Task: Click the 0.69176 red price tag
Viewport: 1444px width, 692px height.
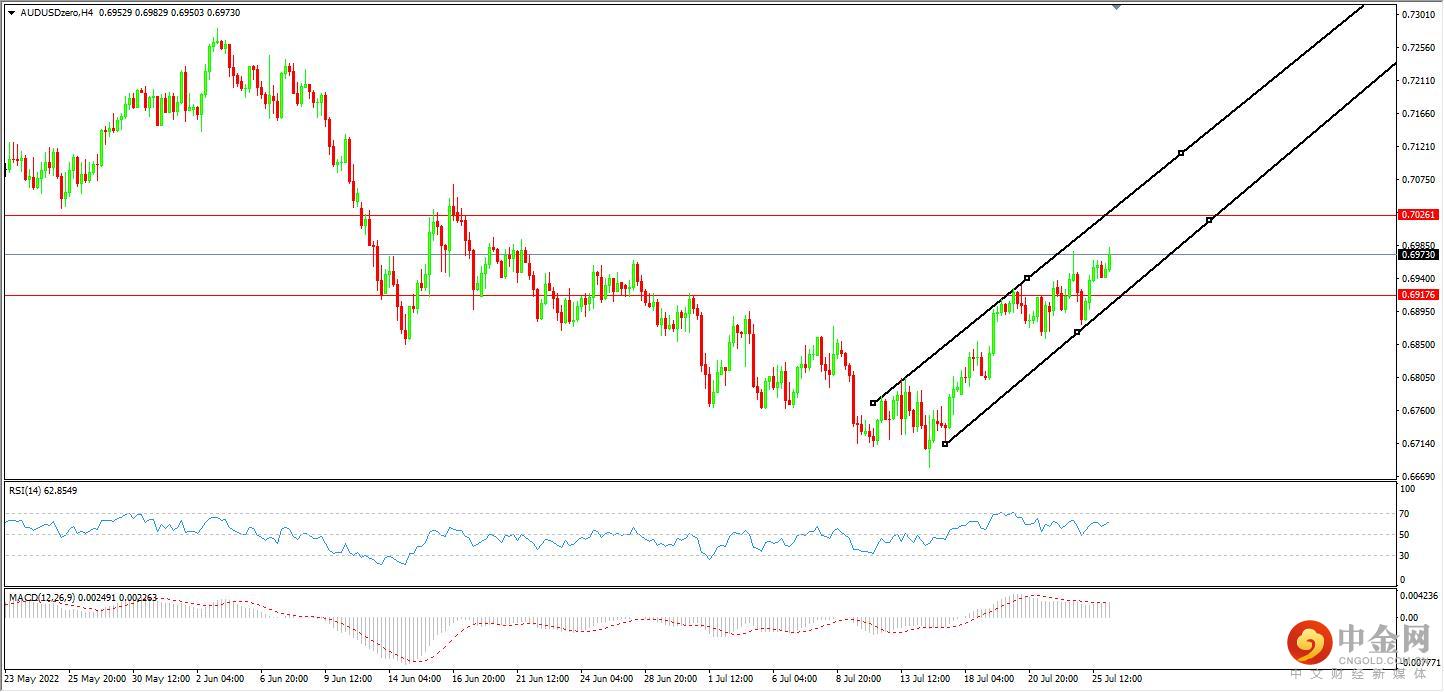Action: (1417, 295)
